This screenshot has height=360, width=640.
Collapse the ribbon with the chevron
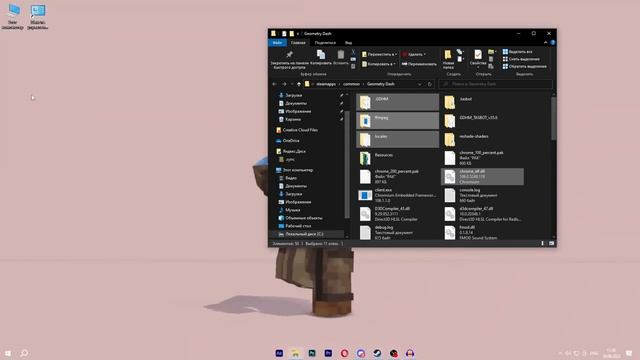pyautogui.click(x=545, y=42)
